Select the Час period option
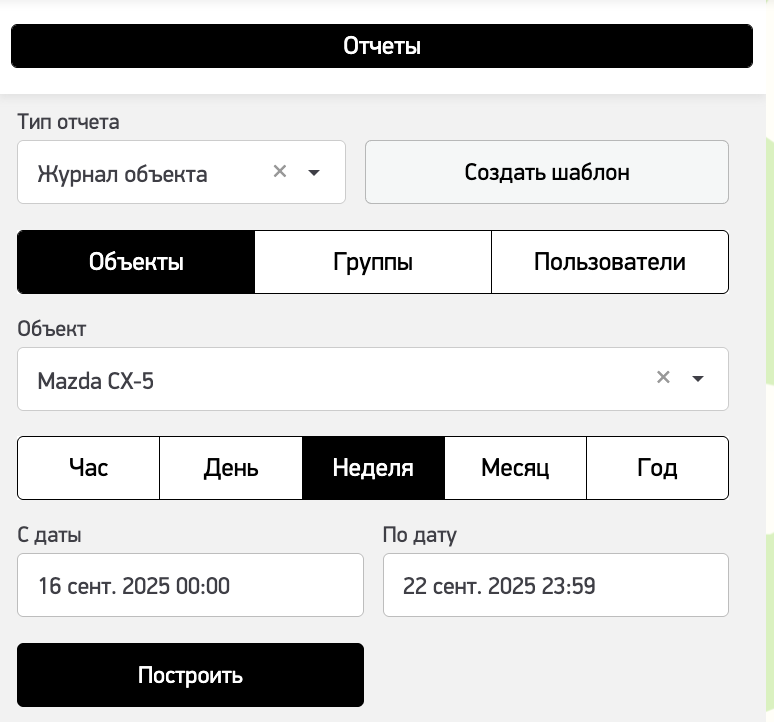The height and width of the screenshot is (722, 774). [x=89, y=467]
